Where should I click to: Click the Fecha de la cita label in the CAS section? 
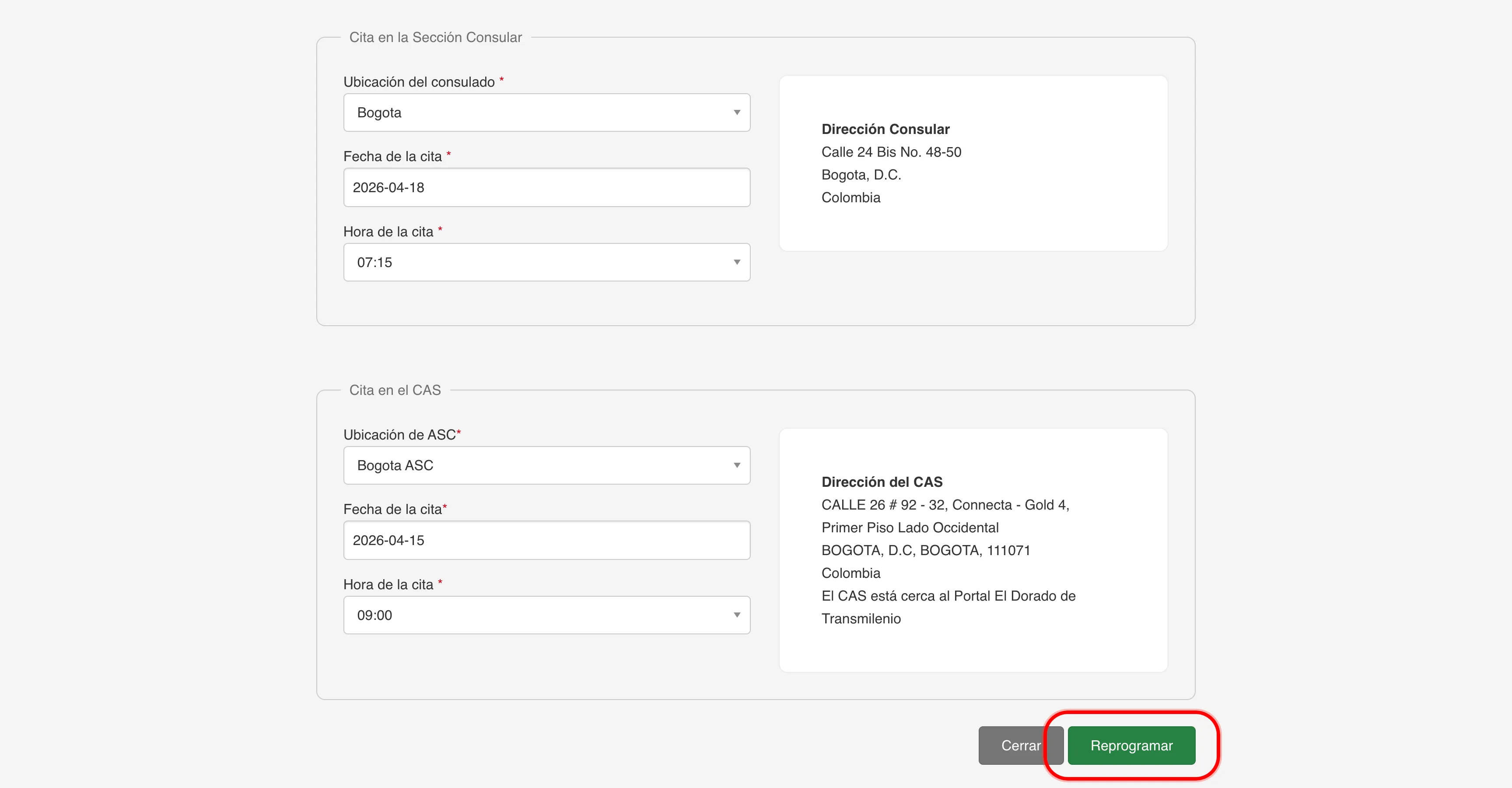[392, 510]
